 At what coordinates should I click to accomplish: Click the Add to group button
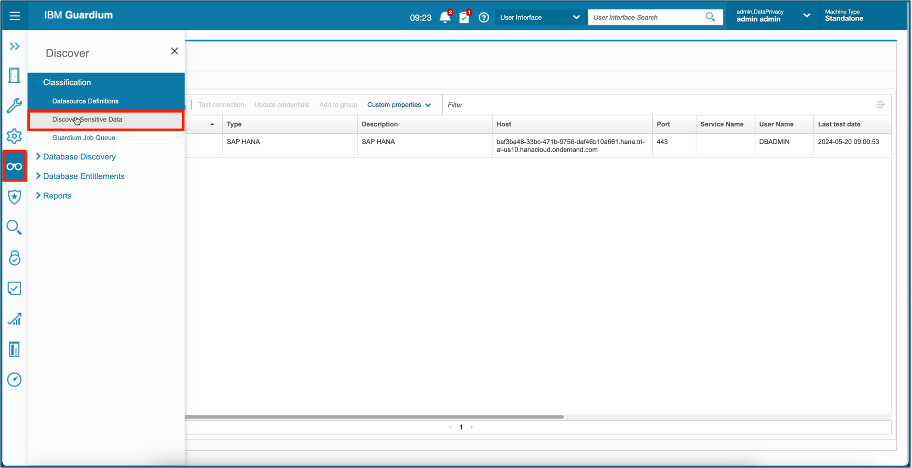pos(338,105)
